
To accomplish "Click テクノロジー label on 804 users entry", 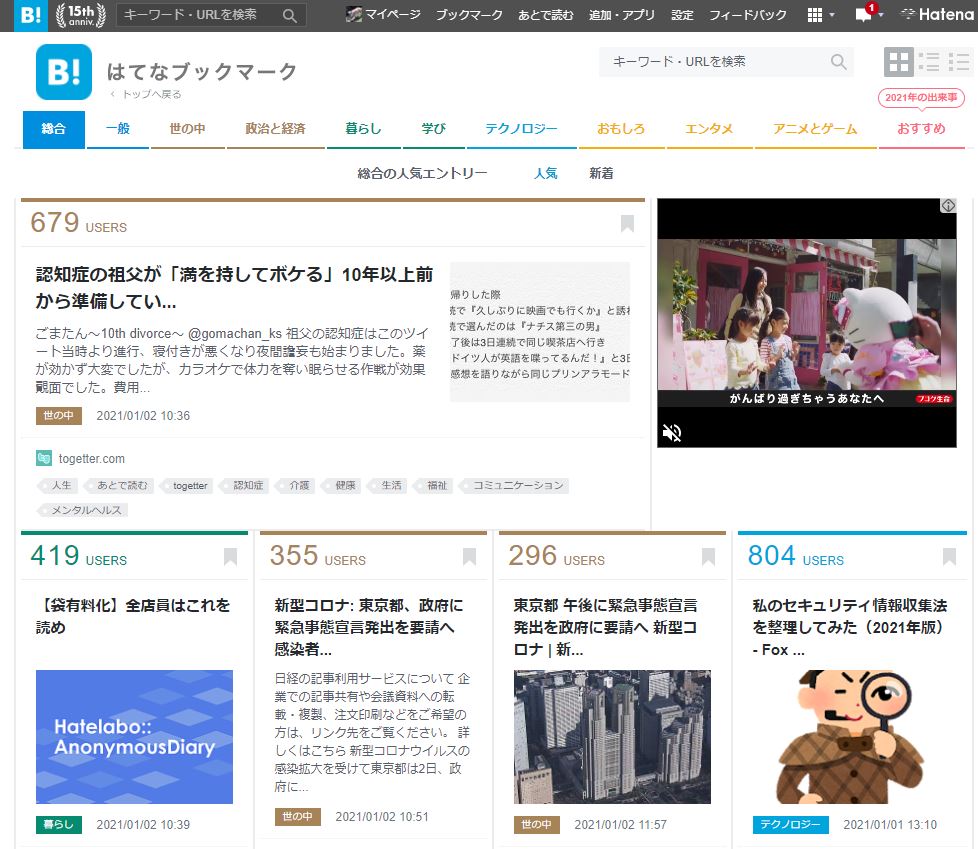I will (790, 825).
